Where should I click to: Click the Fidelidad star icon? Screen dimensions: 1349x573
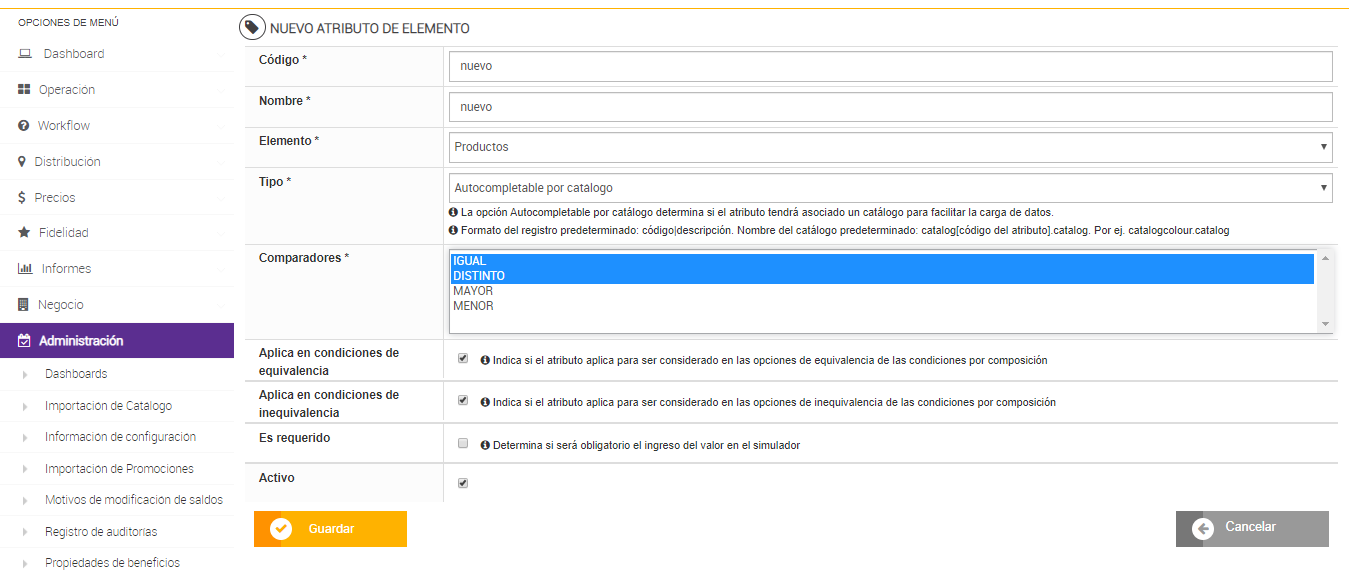pyautogui.click(x=24, y=233)
